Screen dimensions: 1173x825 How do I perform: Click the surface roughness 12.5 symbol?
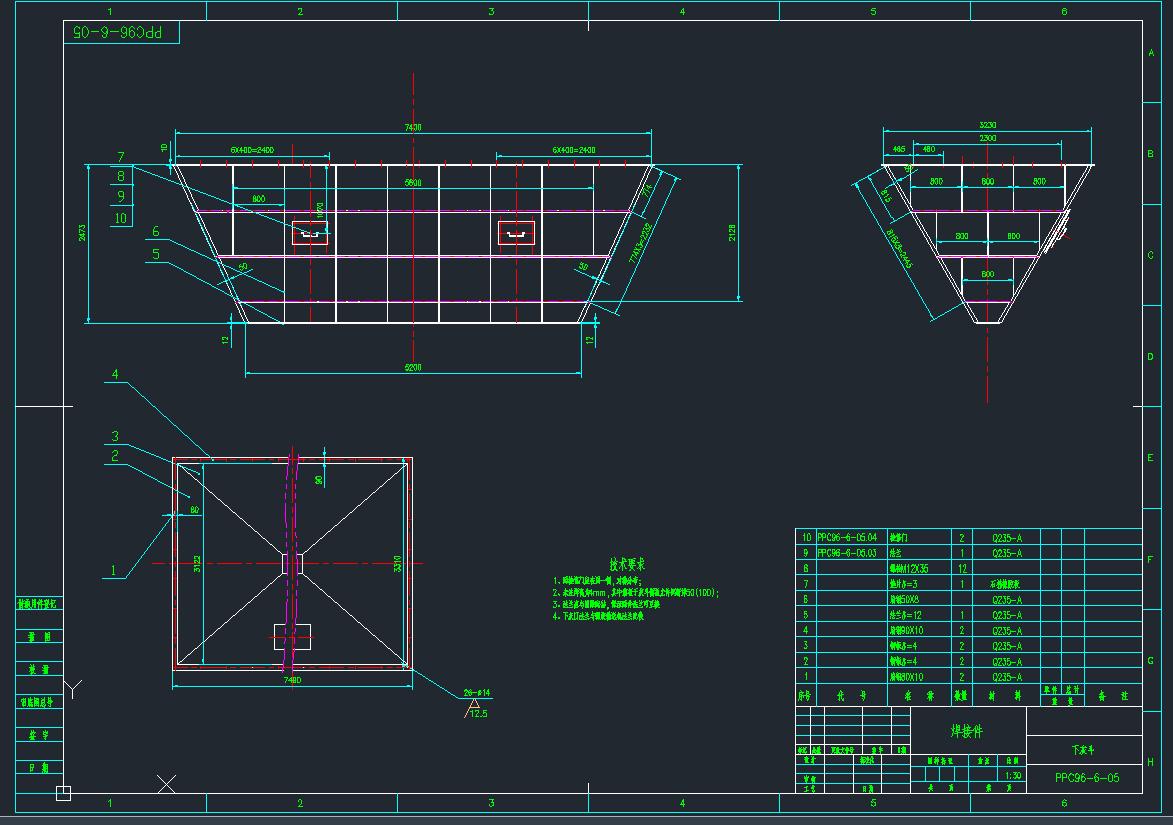point(477,711)
